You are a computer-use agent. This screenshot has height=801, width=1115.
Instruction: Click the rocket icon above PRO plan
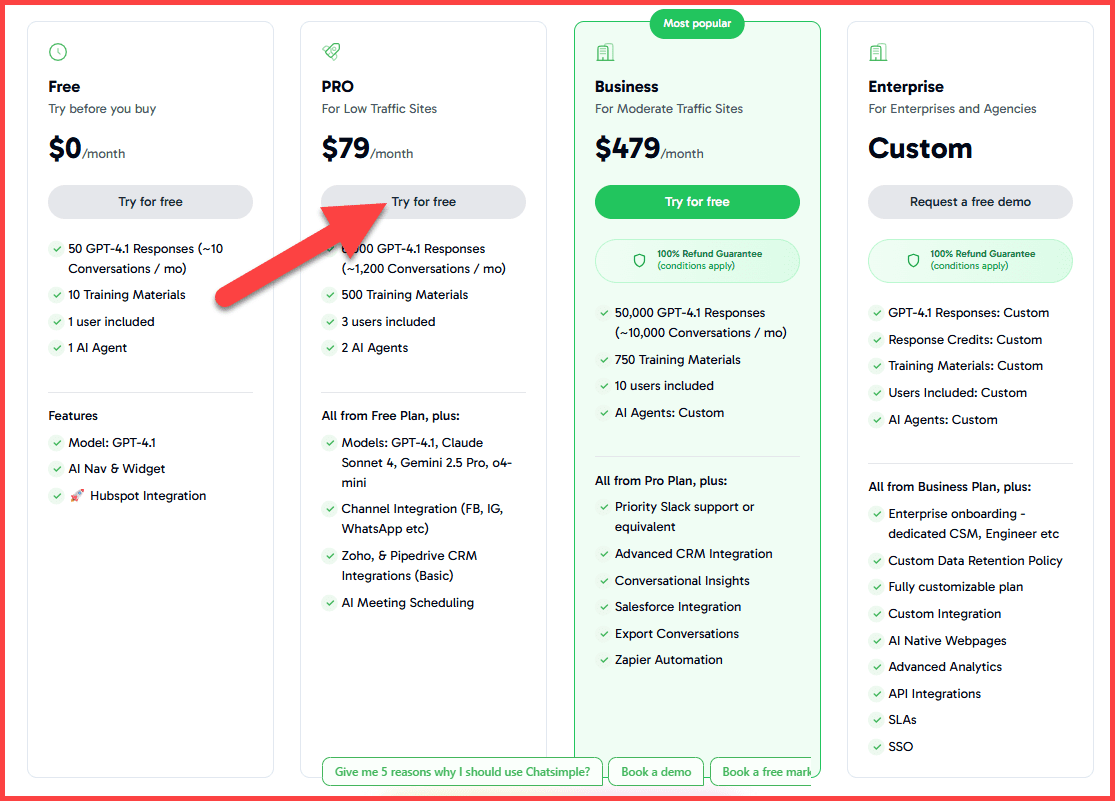pyautogui.click(x=331, y=52)
